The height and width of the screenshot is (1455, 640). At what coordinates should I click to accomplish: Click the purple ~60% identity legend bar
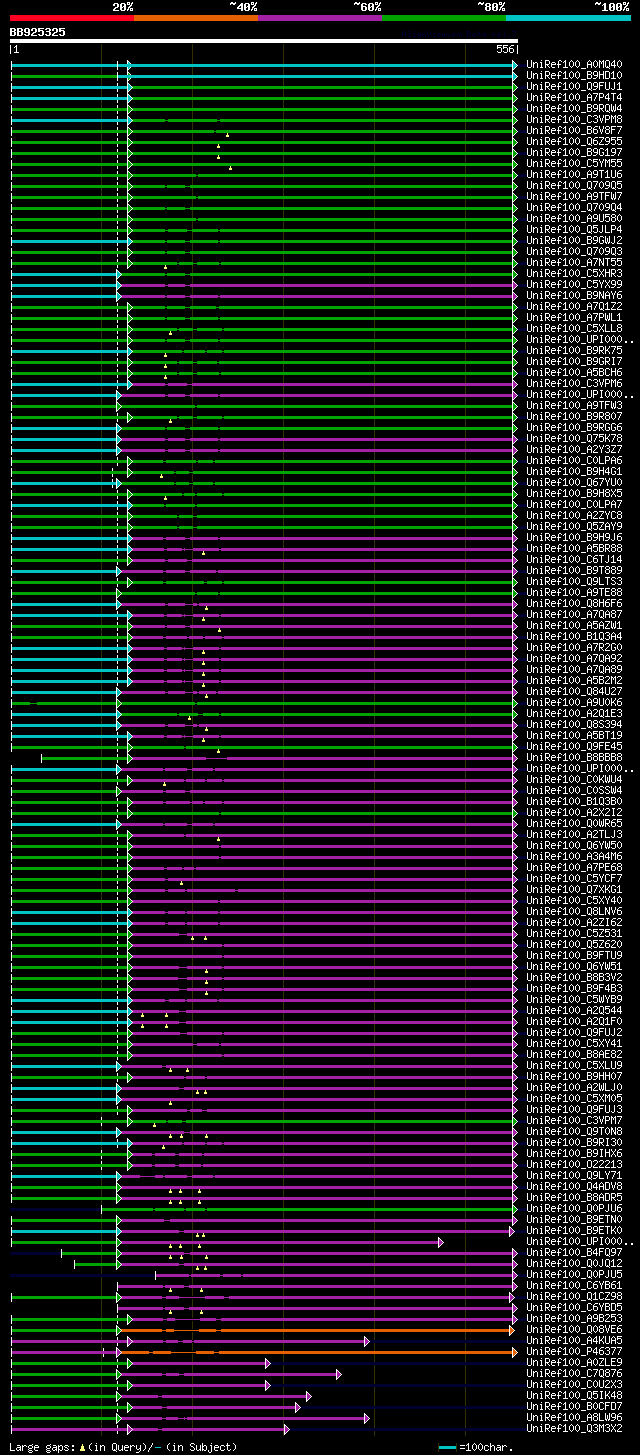click(320, 18)
